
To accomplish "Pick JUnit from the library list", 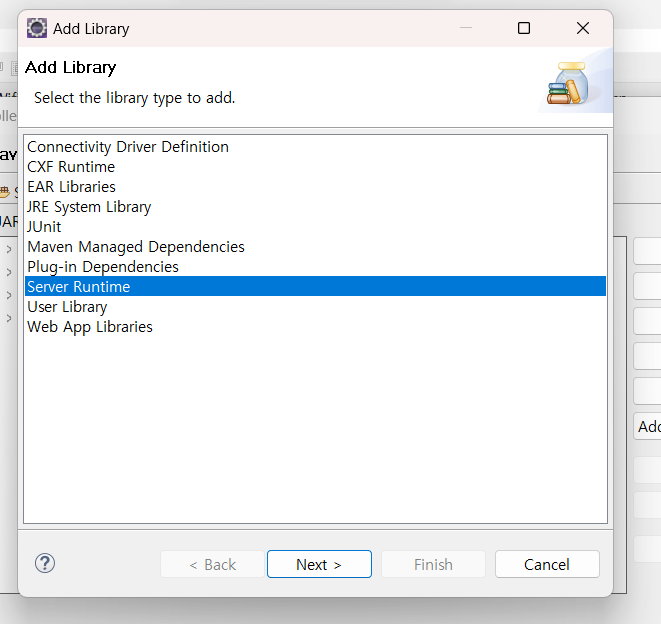I will (x=315, y=227).
